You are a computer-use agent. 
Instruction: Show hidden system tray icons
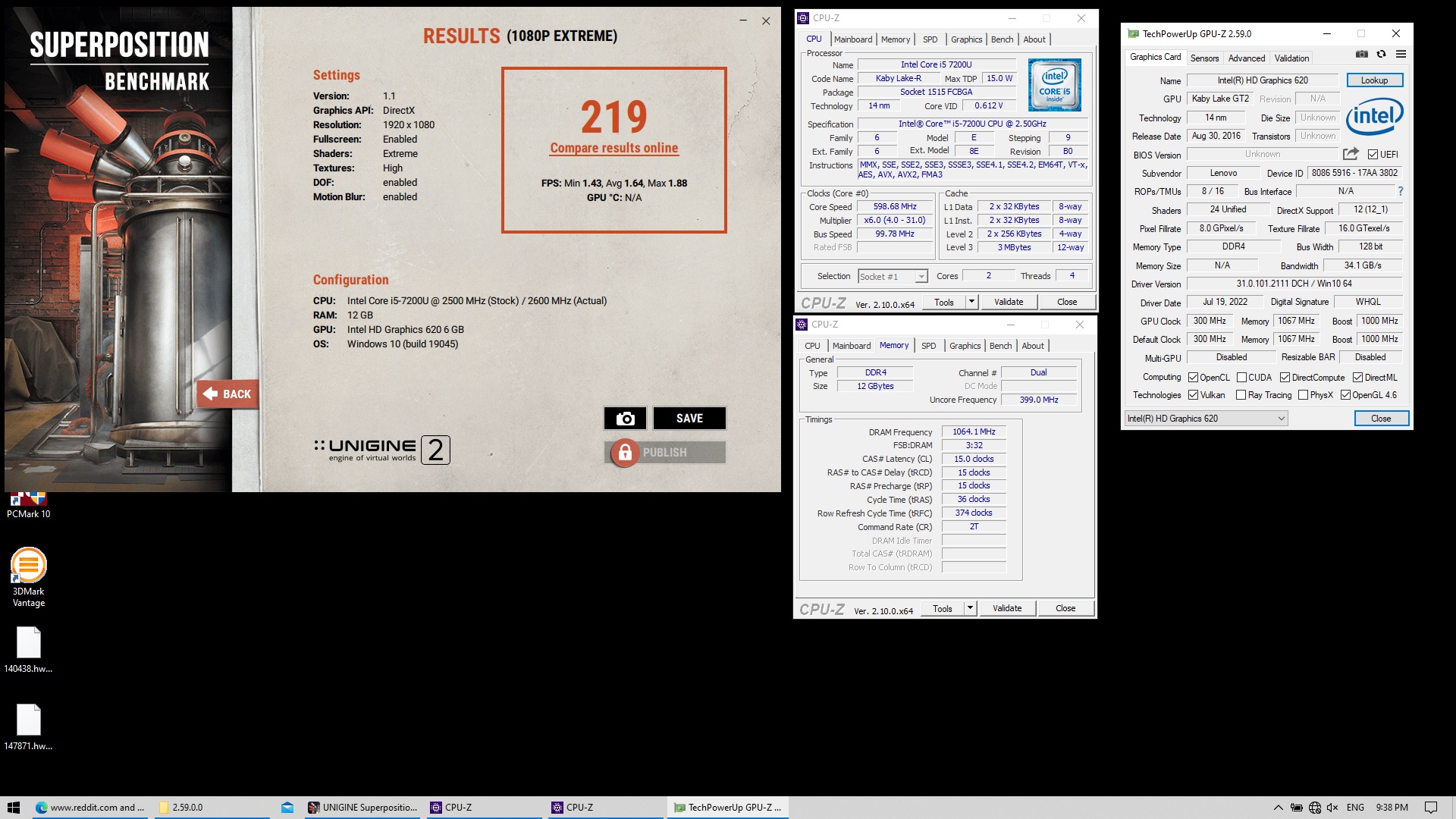click(x=1278, y=808)
